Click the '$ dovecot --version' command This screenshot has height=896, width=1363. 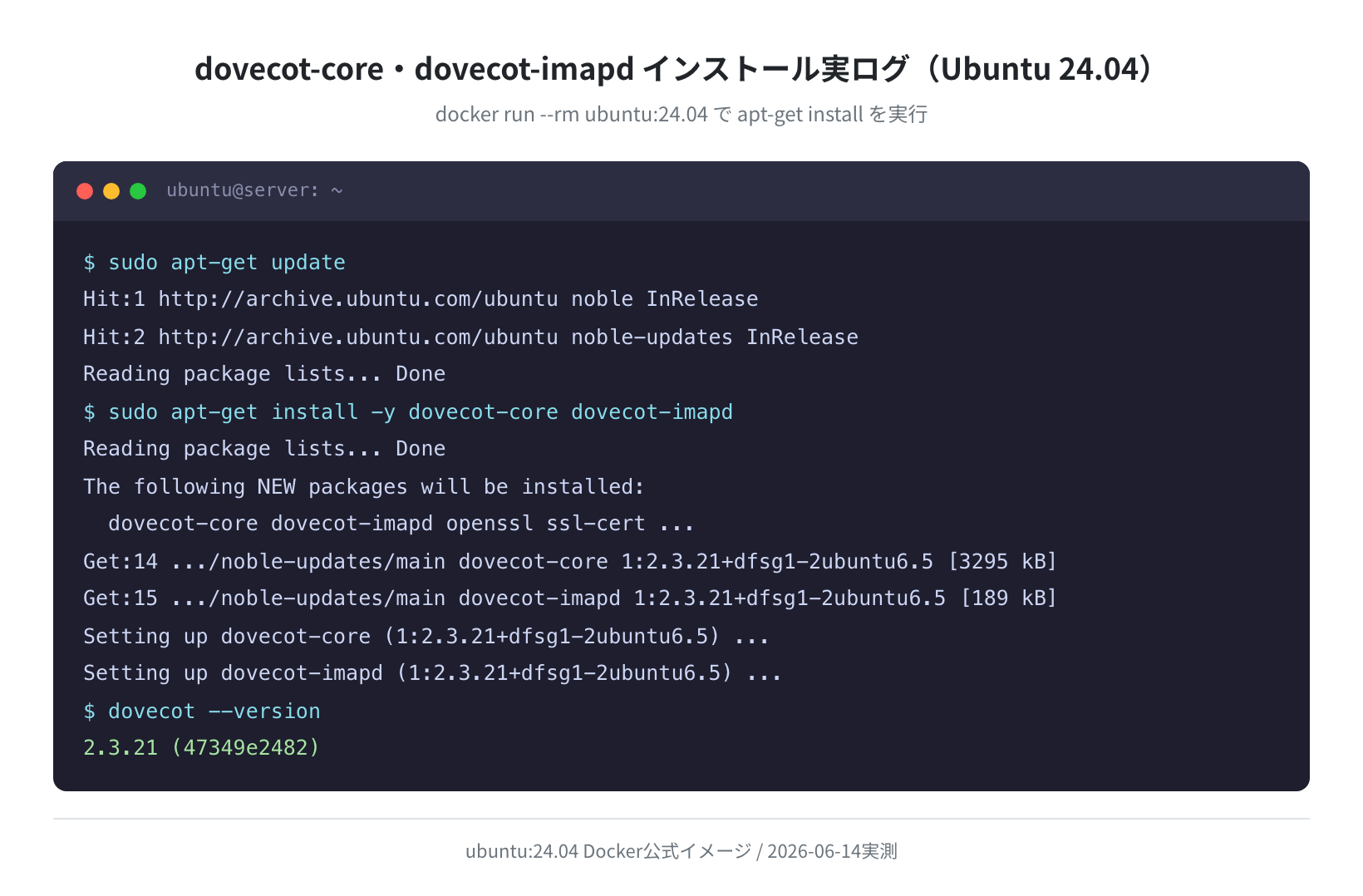coord(202,711)
